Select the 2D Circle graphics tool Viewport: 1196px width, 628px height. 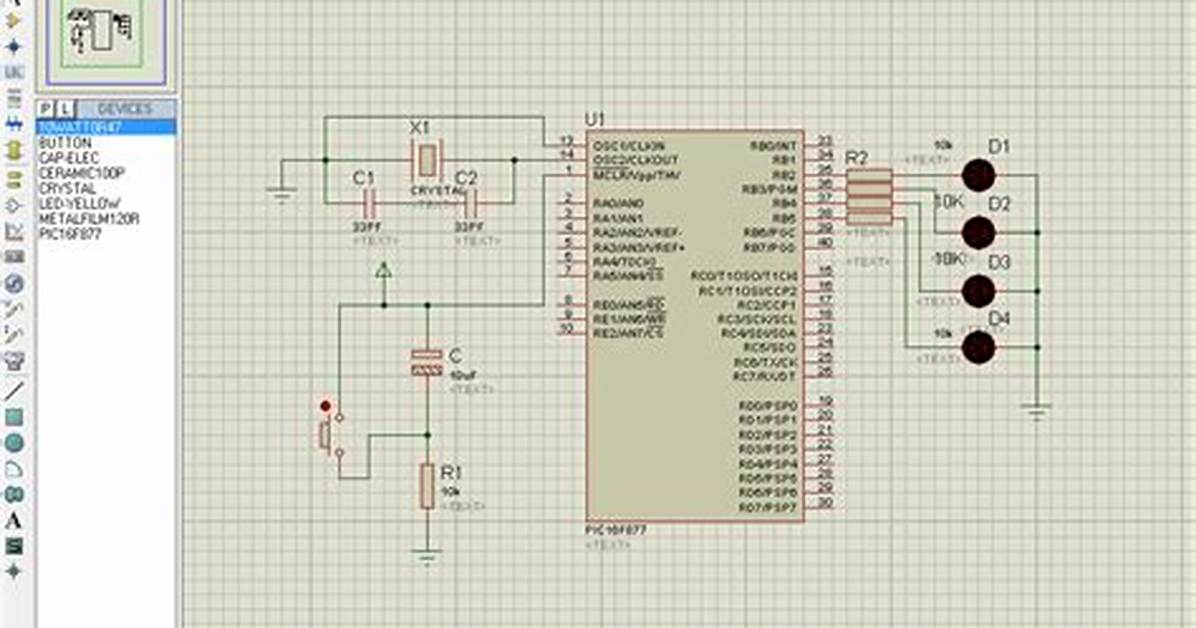tap(14, 443)
